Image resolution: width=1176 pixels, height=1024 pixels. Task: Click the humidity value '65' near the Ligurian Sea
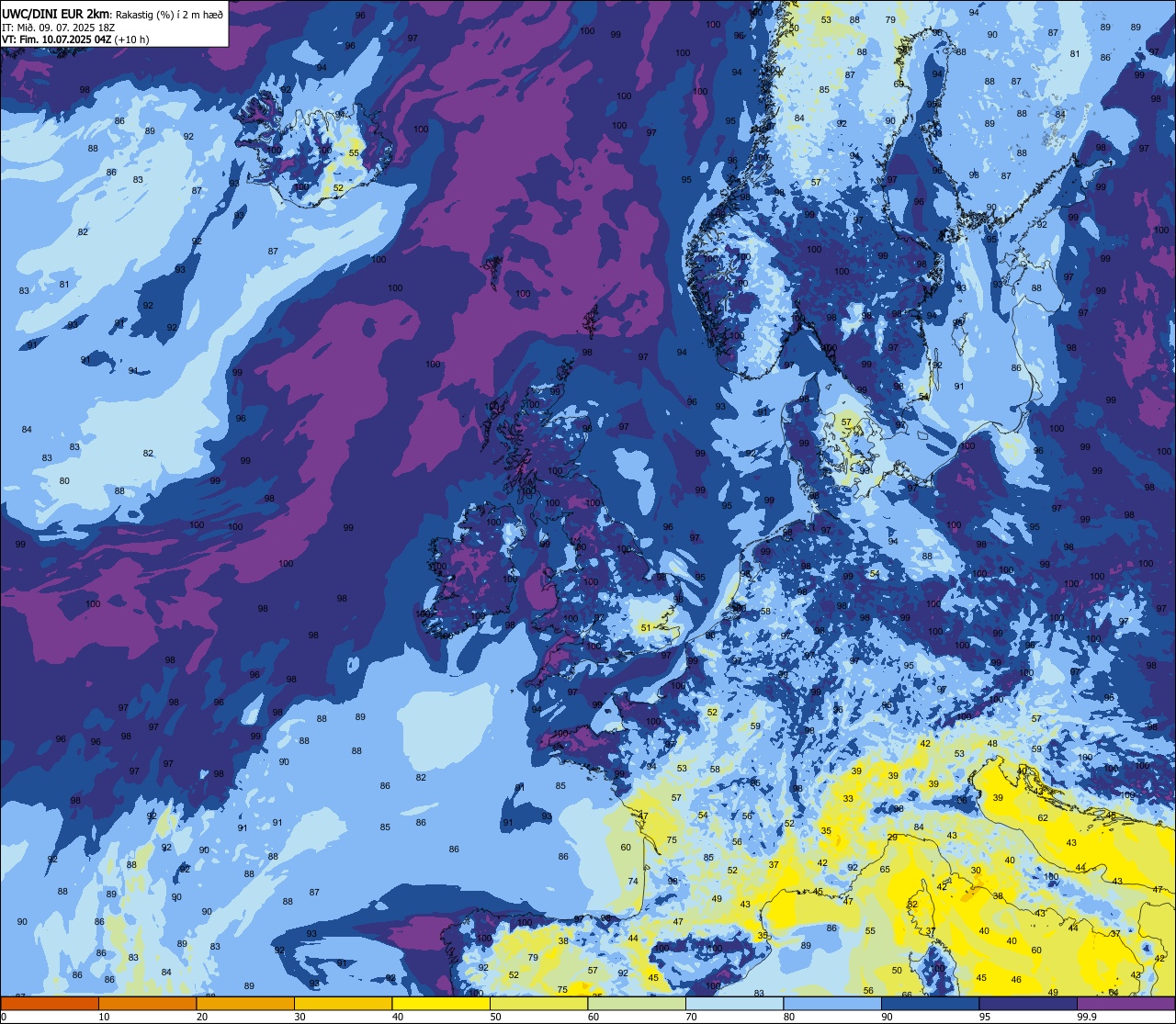point(885,869)
